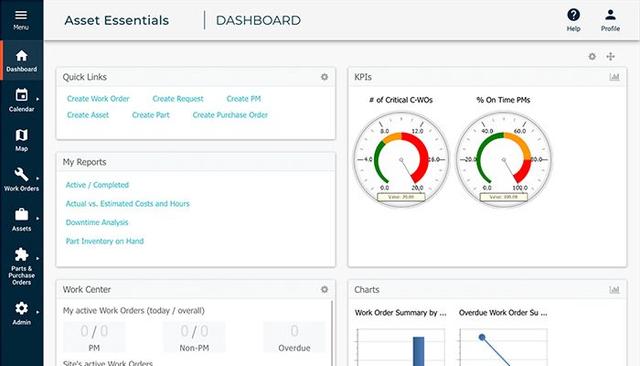Open dashboard settings gear icon
The width and height of the screenshot is (640, 366).
coord(592,57)
